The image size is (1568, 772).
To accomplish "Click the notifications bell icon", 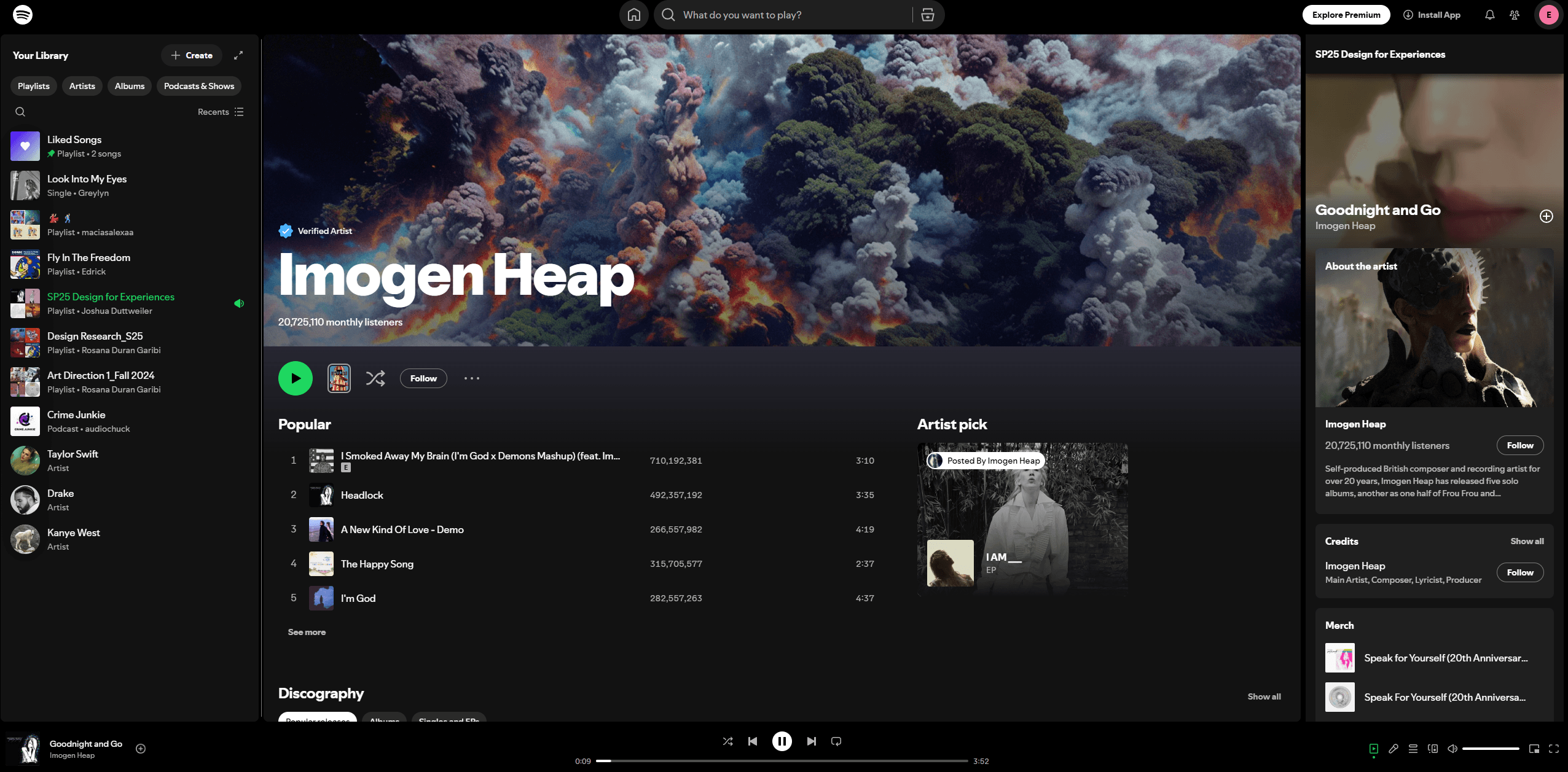I will [1490, 15].
